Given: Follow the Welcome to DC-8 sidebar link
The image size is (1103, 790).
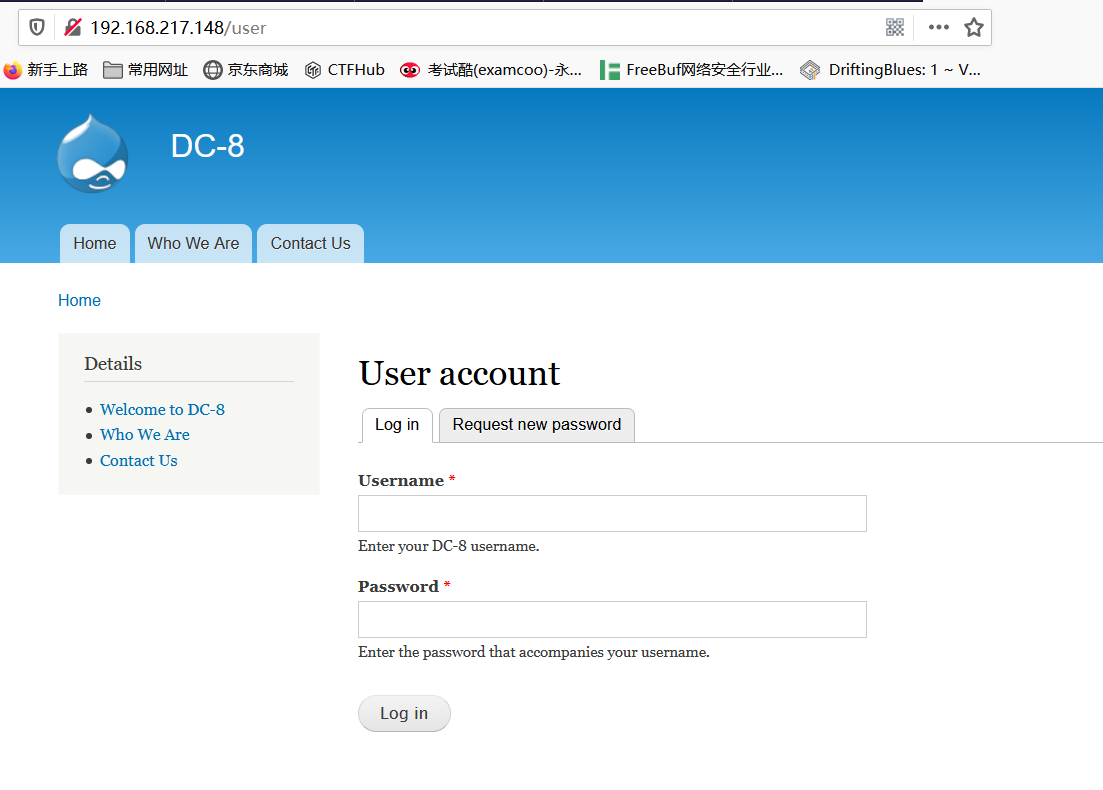Looking at the screenshot, I should [x=162, y=409].
